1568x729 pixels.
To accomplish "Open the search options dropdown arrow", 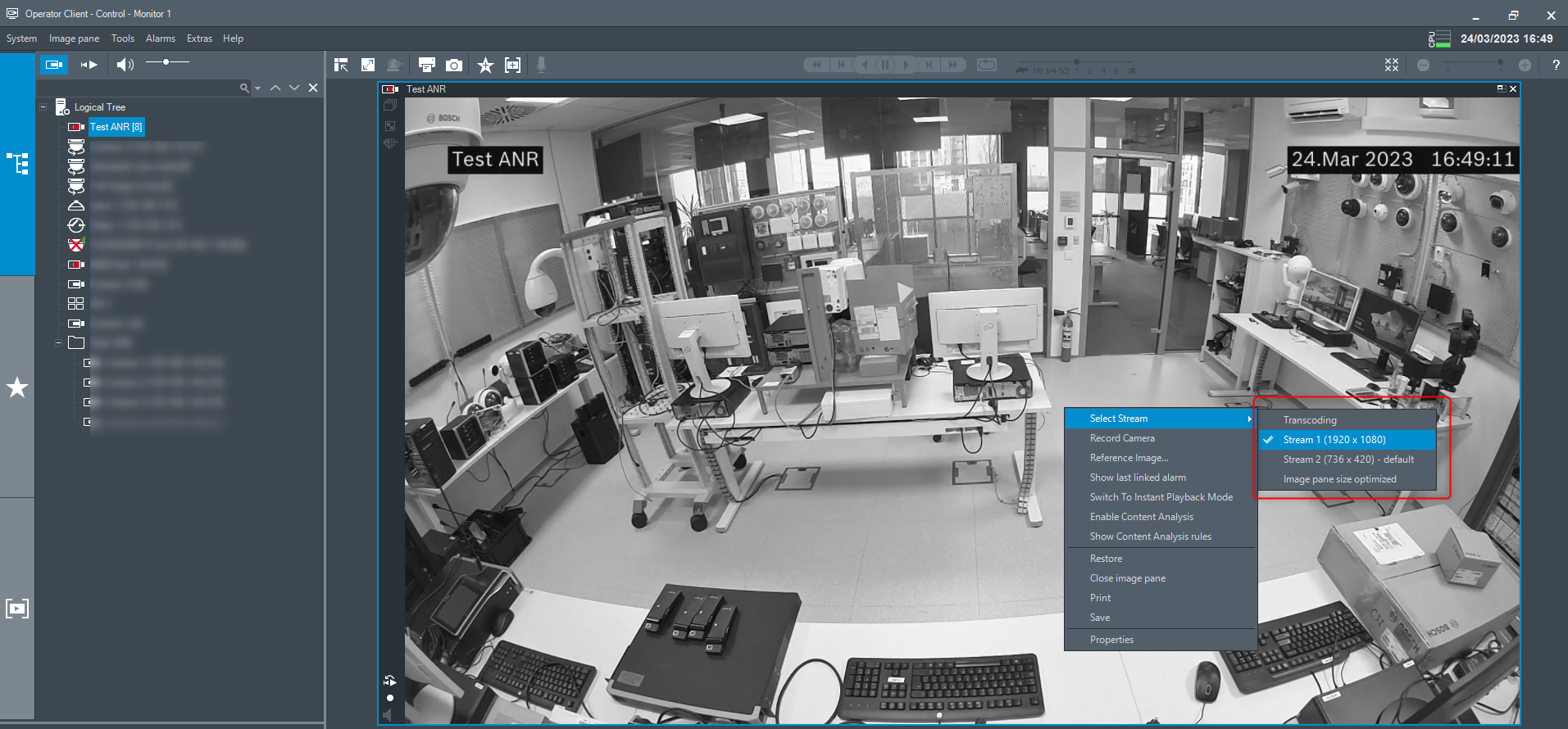I will pos(258,88).
